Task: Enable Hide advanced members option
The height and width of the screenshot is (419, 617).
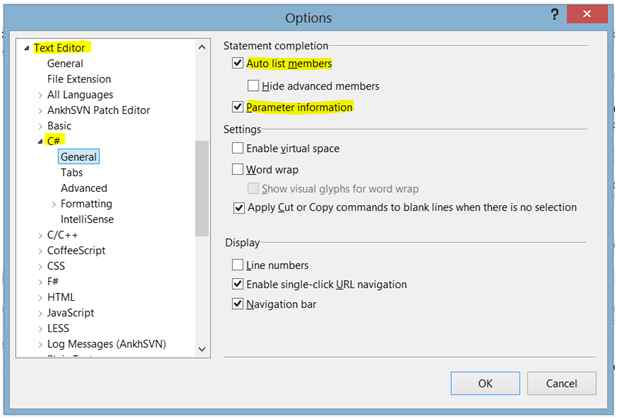Action: [x=254, y=85]
